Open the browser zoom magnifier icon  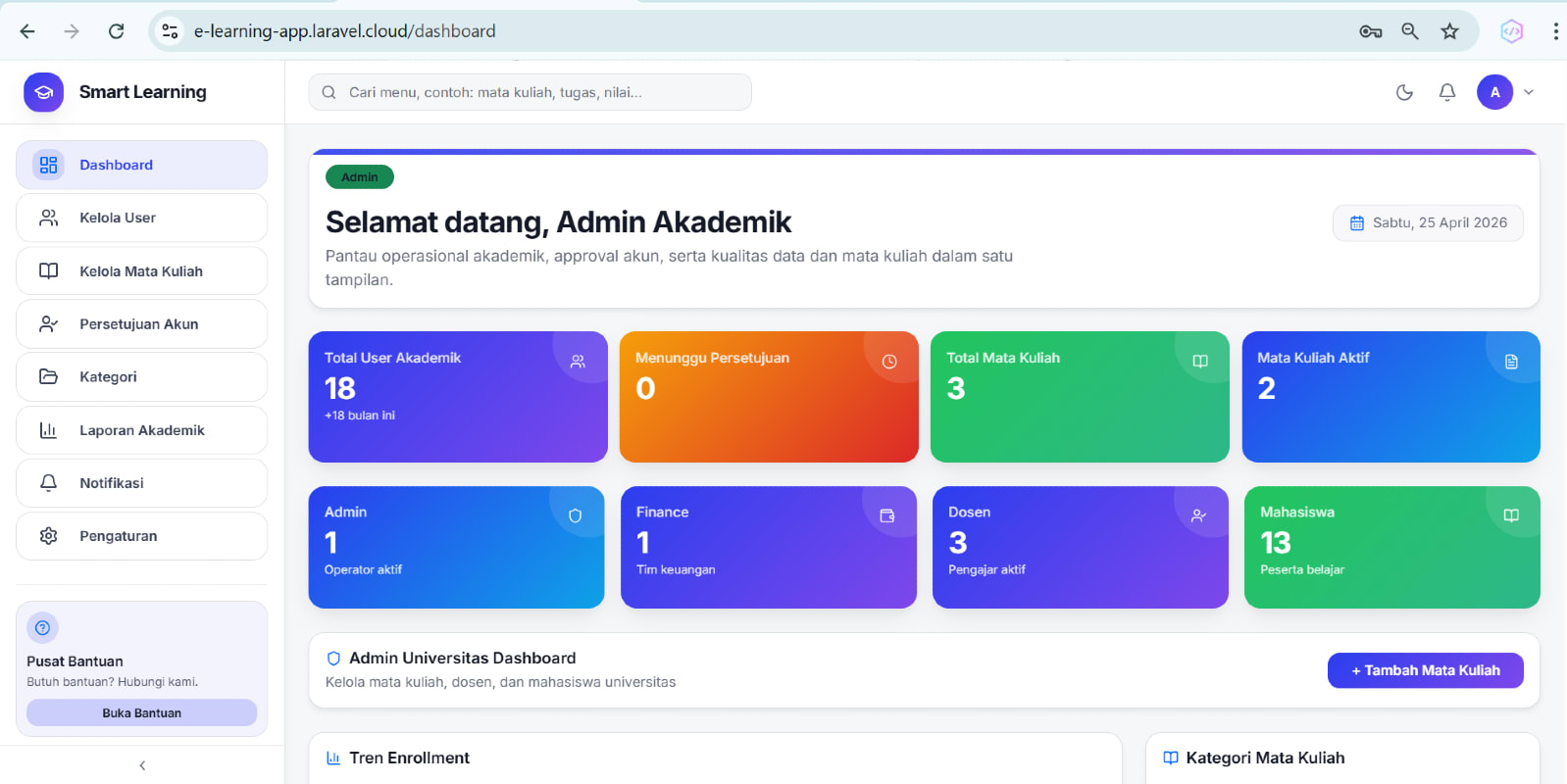pyautogui.click(x=1410, y=31)
